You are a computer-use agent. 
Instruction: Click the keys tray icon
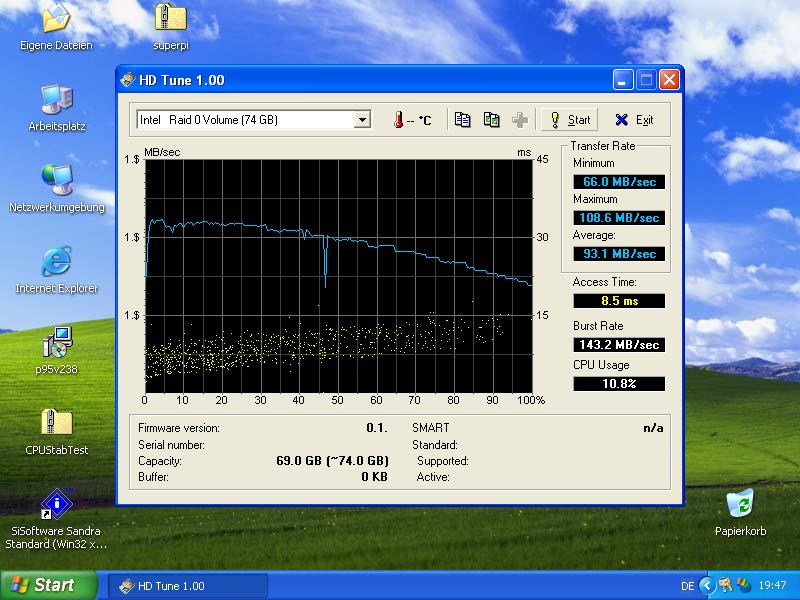(x=726, y=585)
